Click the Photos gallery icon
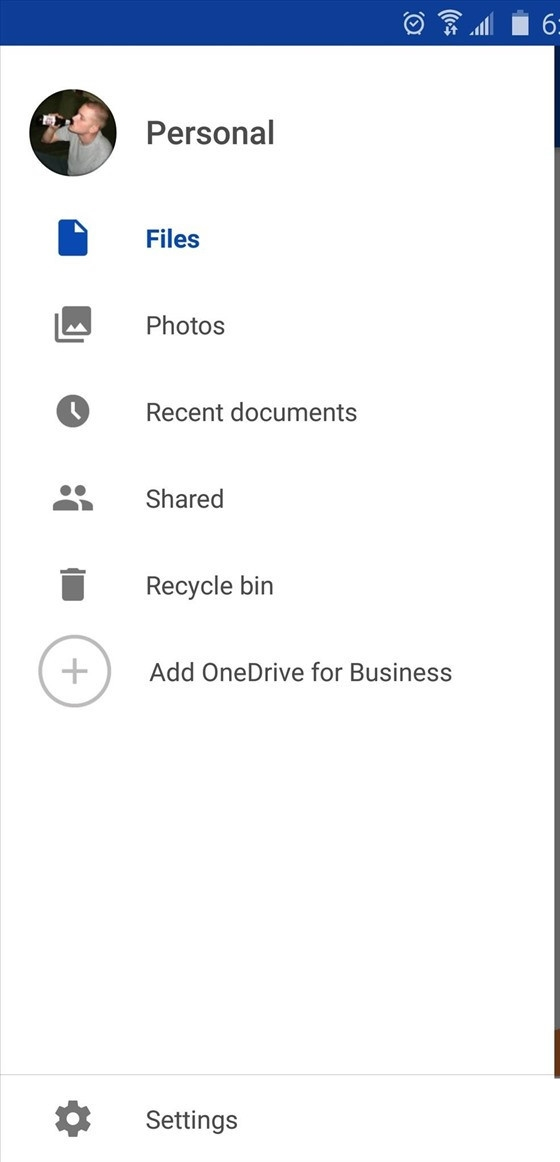The width and height of the screenshot is (560, 1162). 73,325
